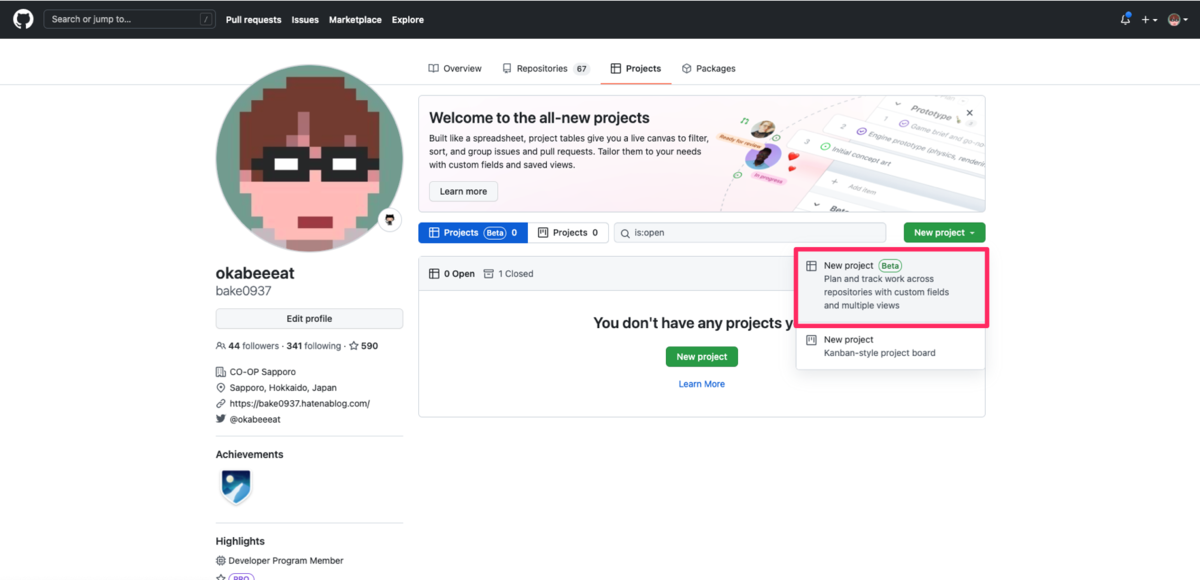The image size is (1200, 580).
Task: Open the @okabeeeat Twitter link
Action: point(254,419)
